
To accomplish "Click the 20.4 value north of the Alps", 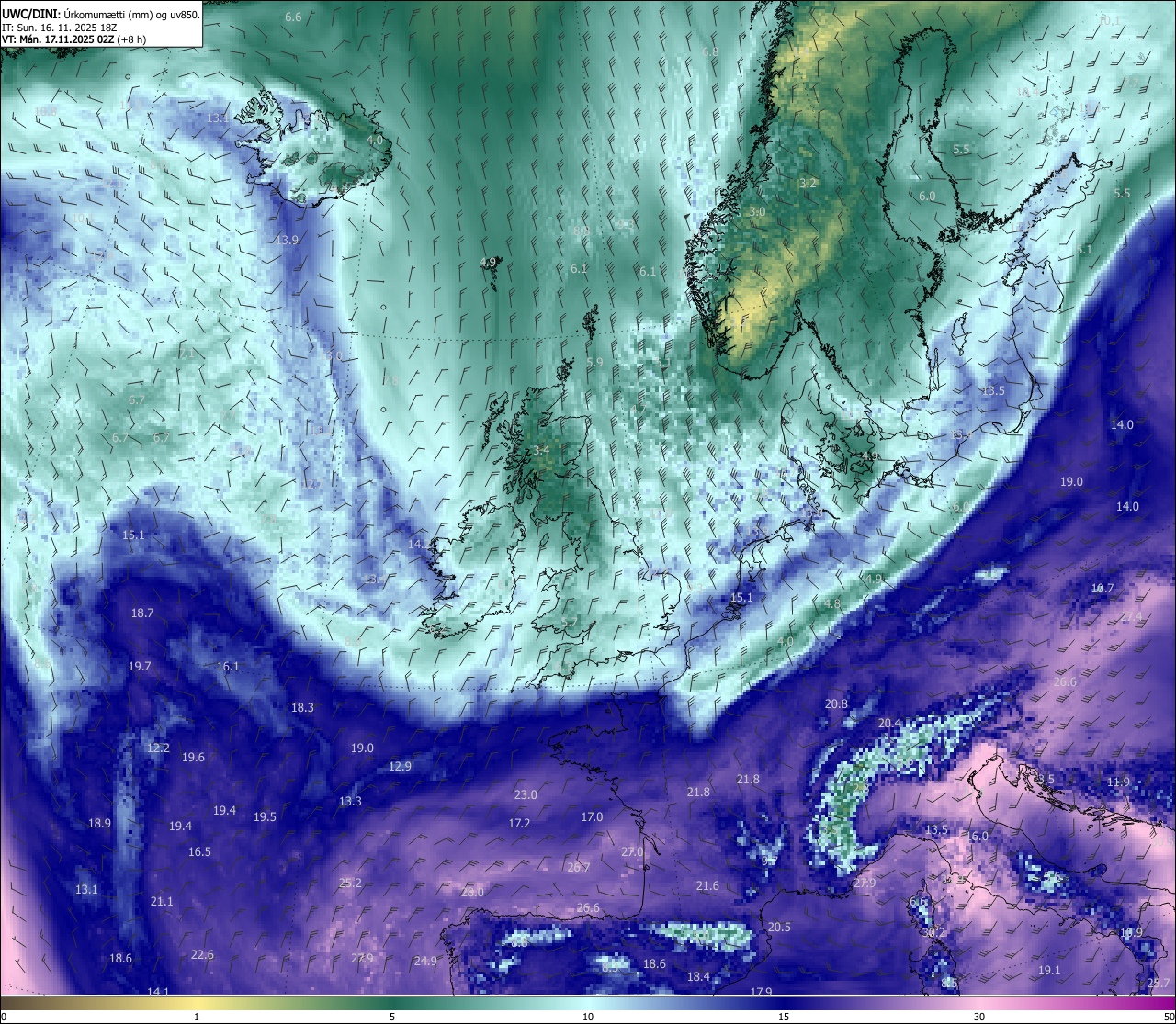I will pos(889,724).
